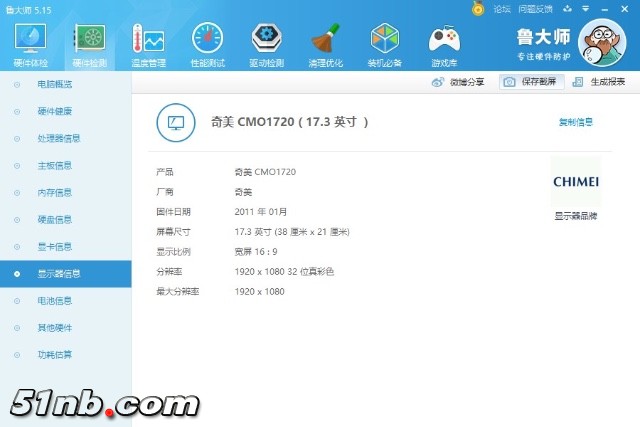Viewport: 640px width, 427px height.
Task: Click the bullet next to 处理器信息
Action: 17,139
